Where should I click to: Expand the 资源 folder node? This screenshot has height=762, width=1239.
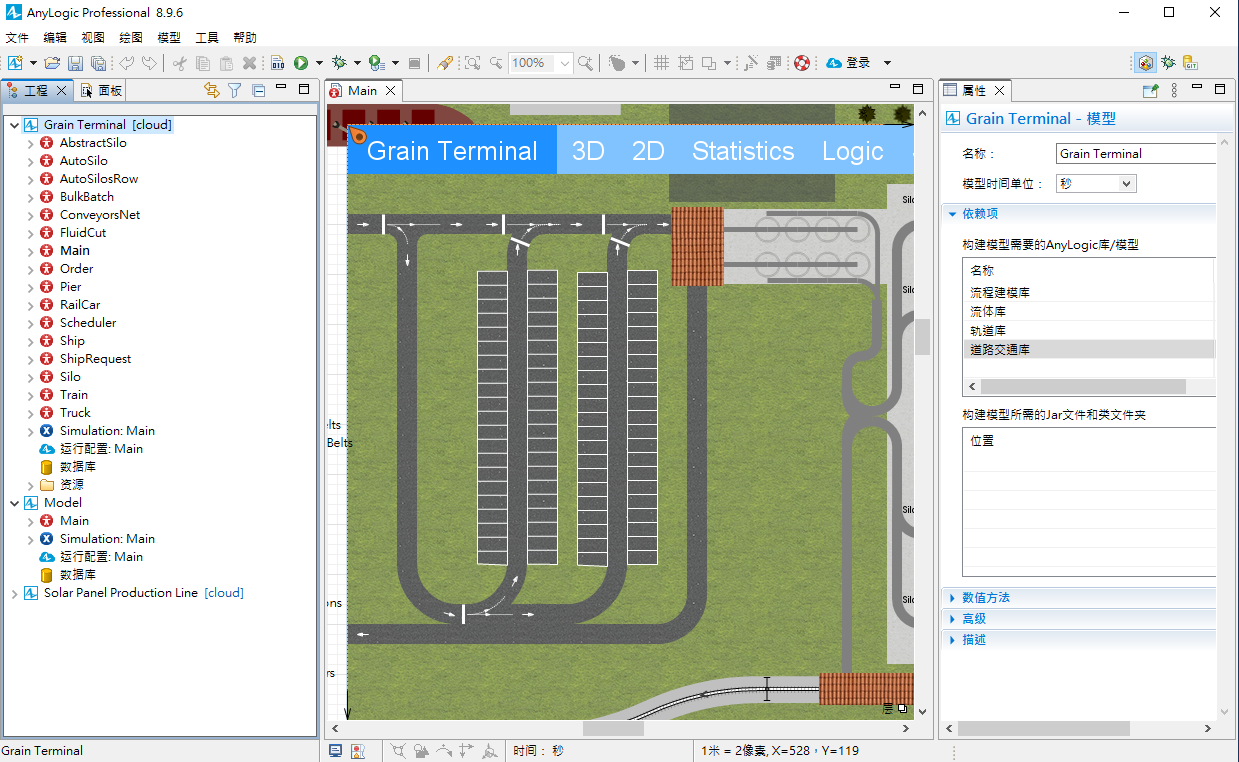pyautogui.click(x=30, y=485)
